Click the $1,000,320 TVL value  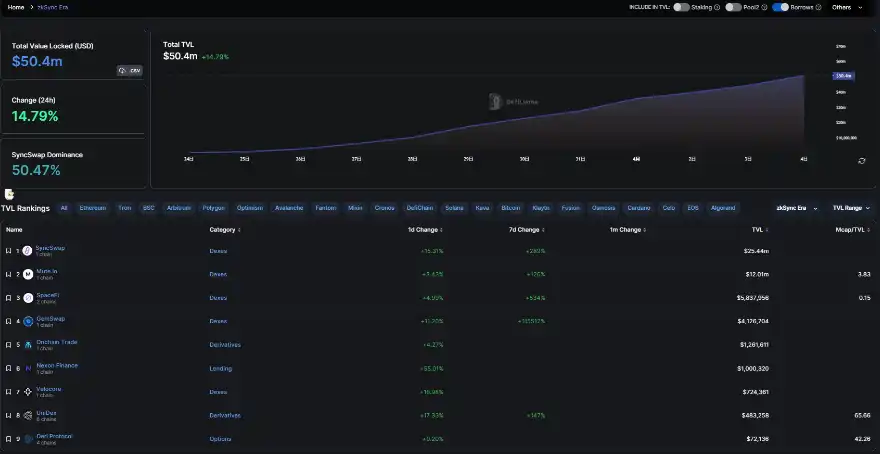tap(753, 369)
